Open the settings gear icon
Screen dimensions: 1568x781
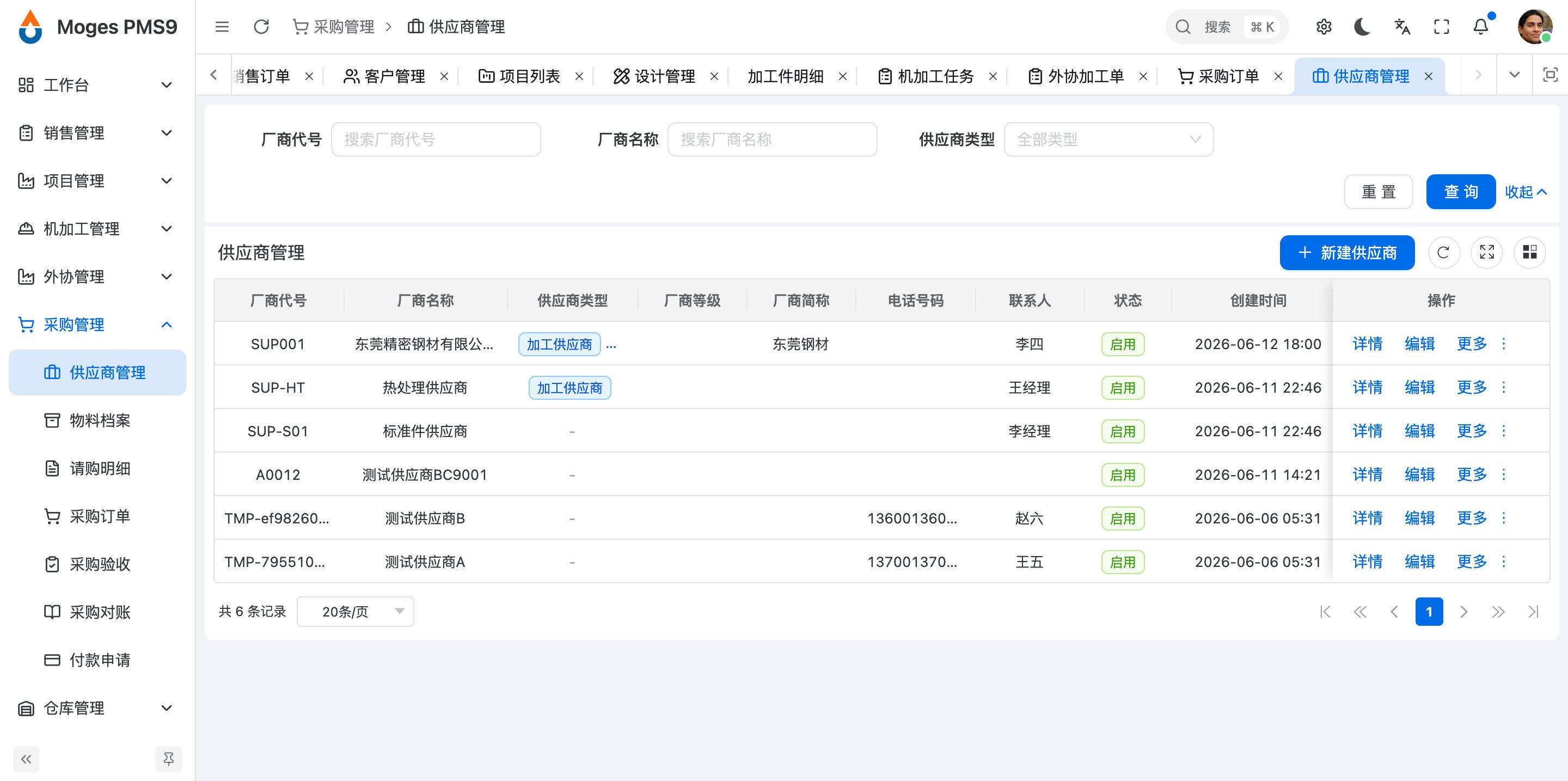[x=1324, y=27]
